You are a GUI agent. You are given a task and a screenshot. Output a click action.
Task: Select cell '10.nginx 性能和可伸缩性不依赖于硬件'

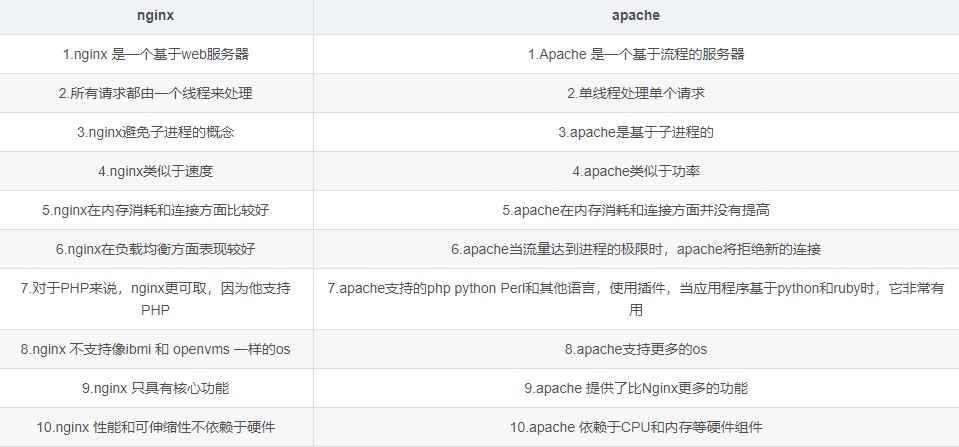click(156, 427)
